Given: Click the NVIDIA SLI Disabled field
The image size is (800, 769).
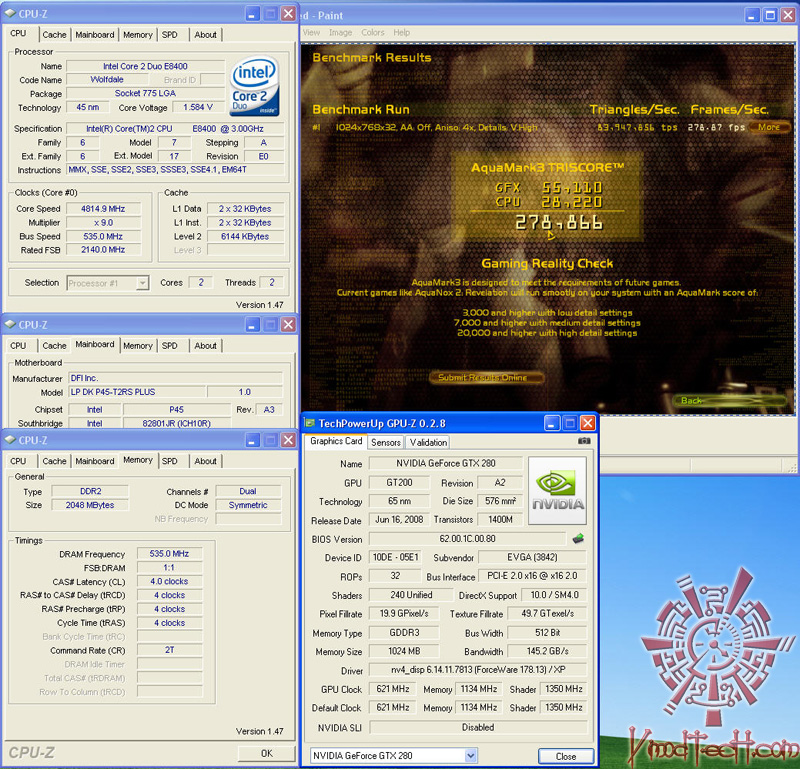Looking at the screenshot, I should 478,727.
